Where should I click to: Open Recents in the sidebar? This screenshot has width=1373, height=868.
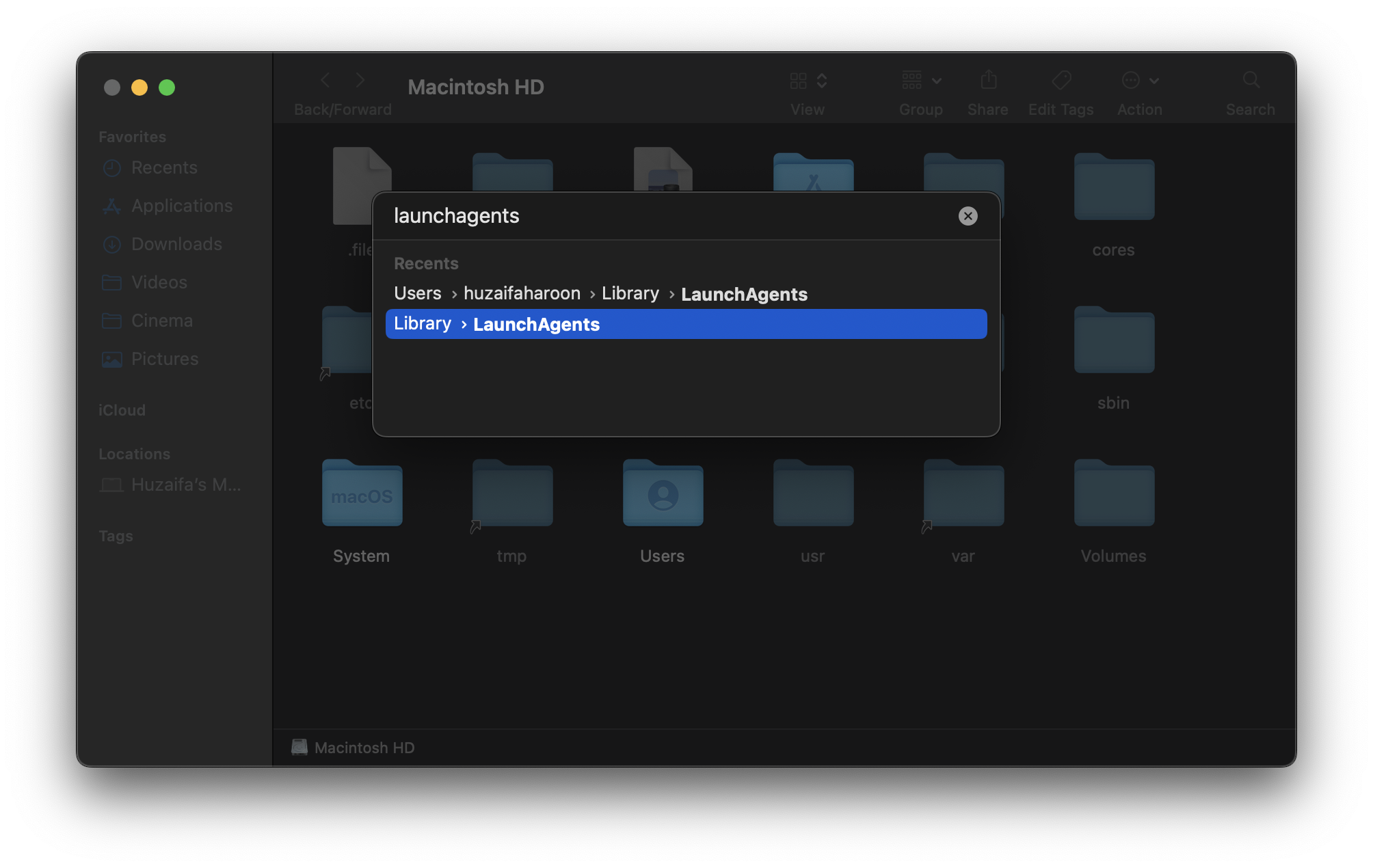click(x=164, y=167)
